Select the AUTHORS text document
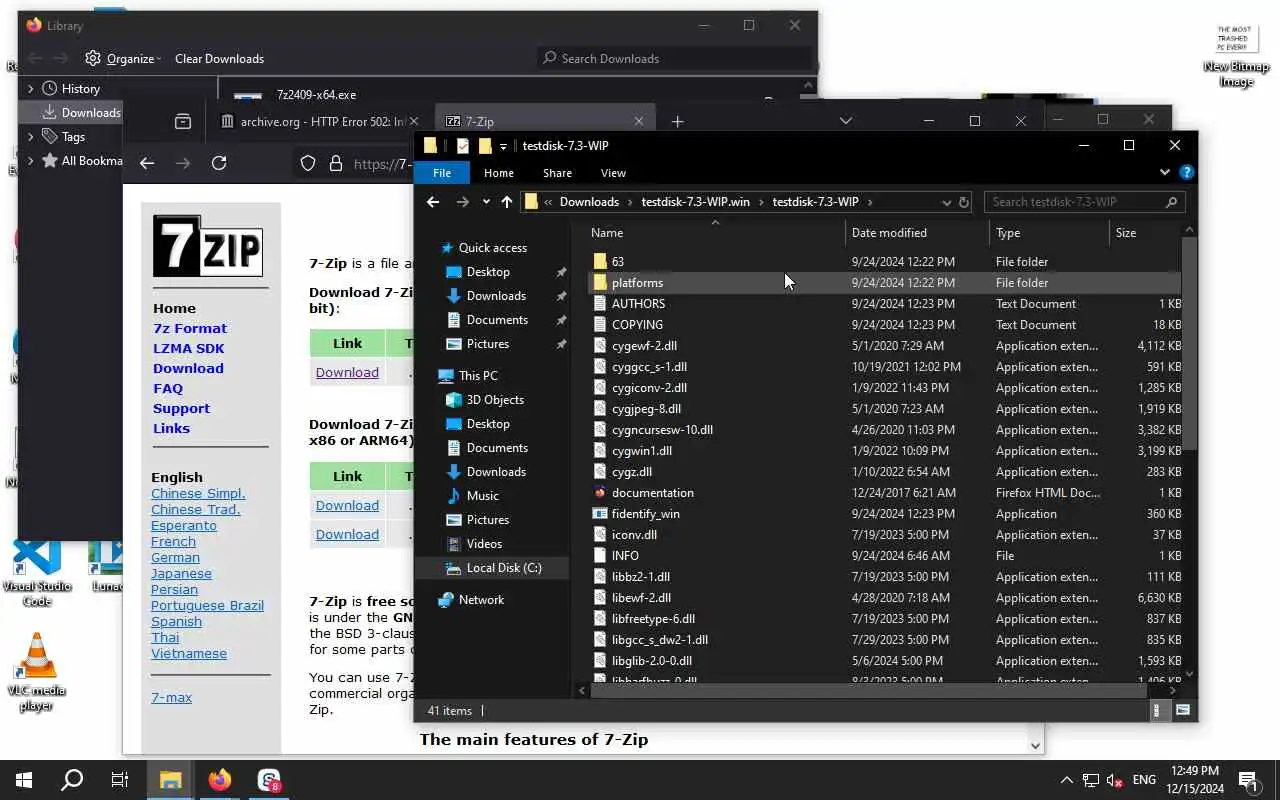1280x800 pixels. (x=638, y=304)
